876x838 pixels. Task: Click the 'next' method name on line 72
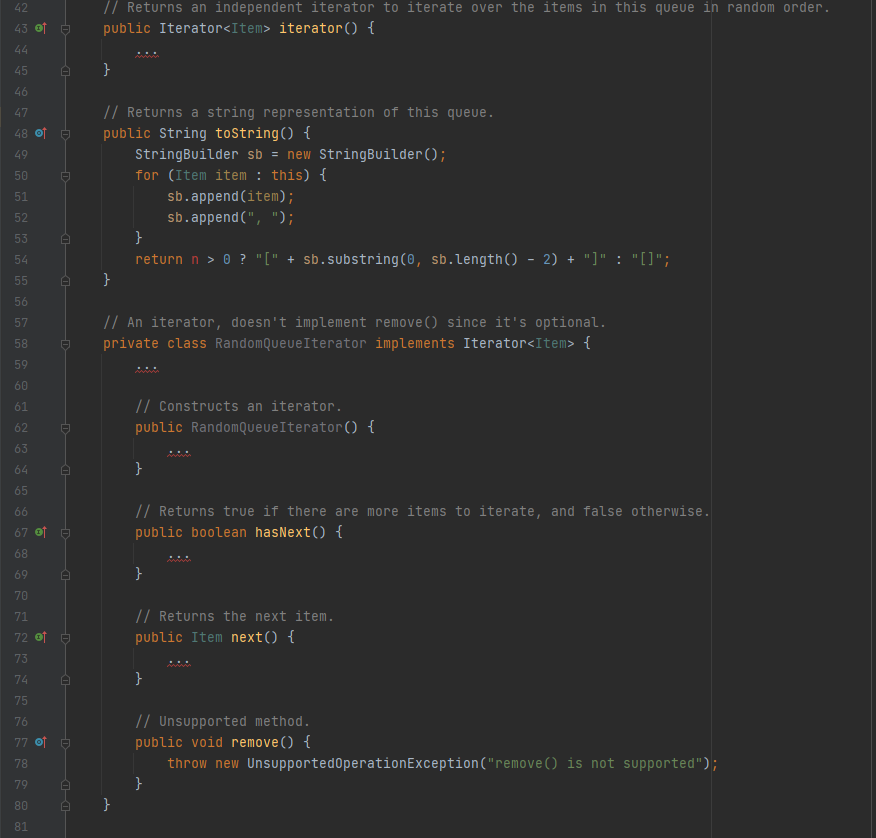[x=246, y=637]
